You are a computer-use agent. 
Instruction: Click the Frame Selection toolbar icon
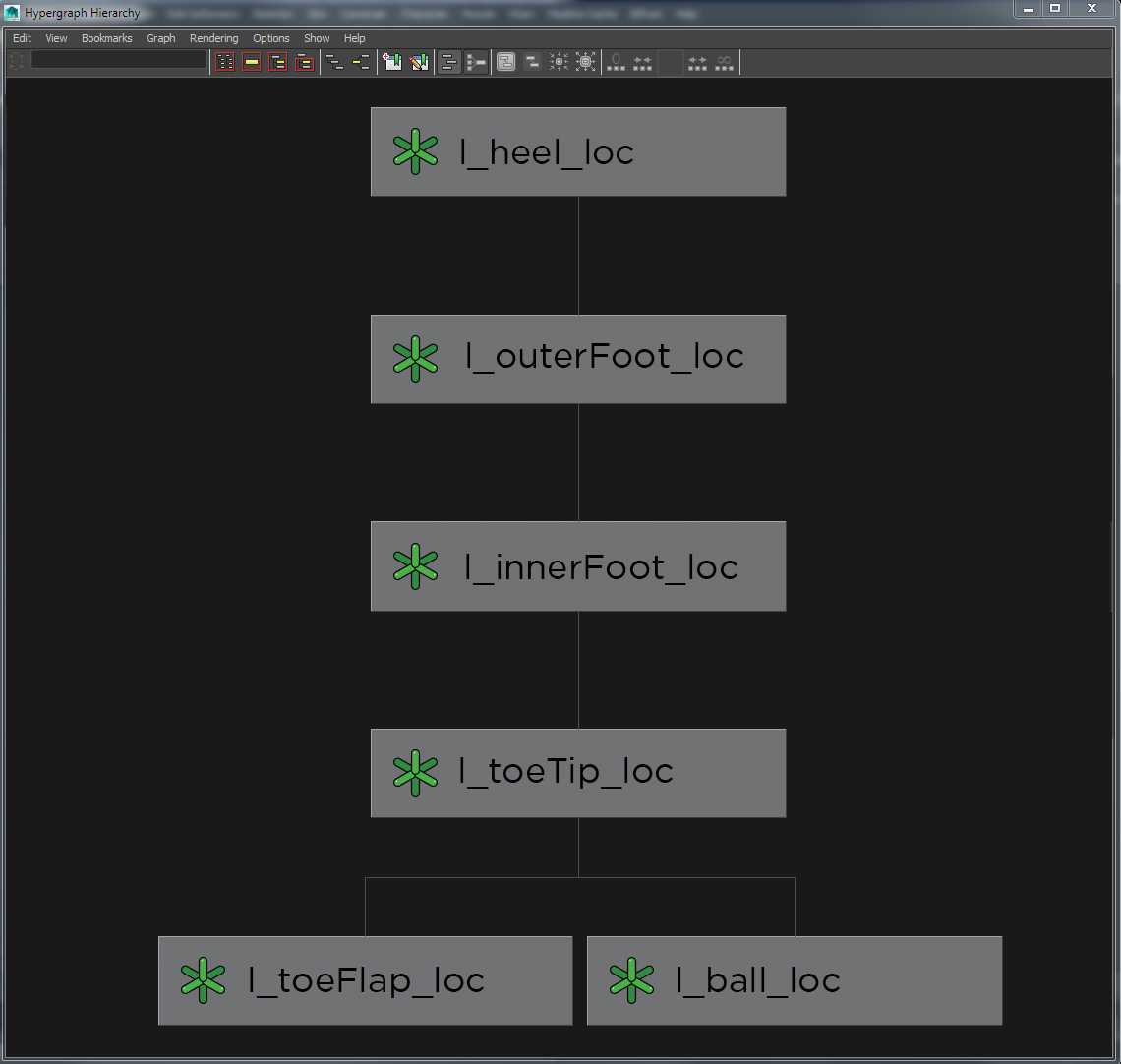coord(252,63)
